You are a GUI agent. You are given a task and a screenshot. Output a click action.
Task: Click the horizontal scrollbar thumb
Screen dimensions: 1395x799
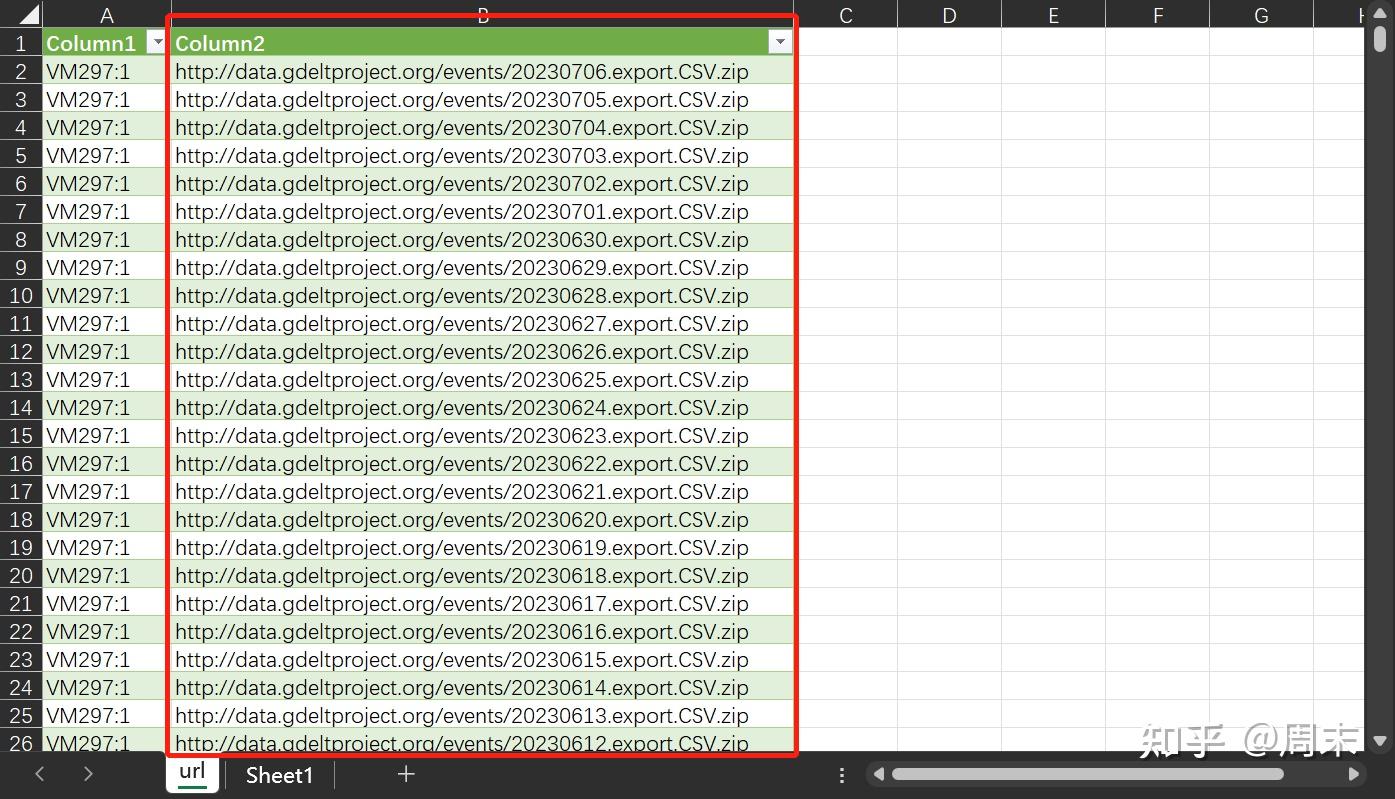tap(1087, 774)
